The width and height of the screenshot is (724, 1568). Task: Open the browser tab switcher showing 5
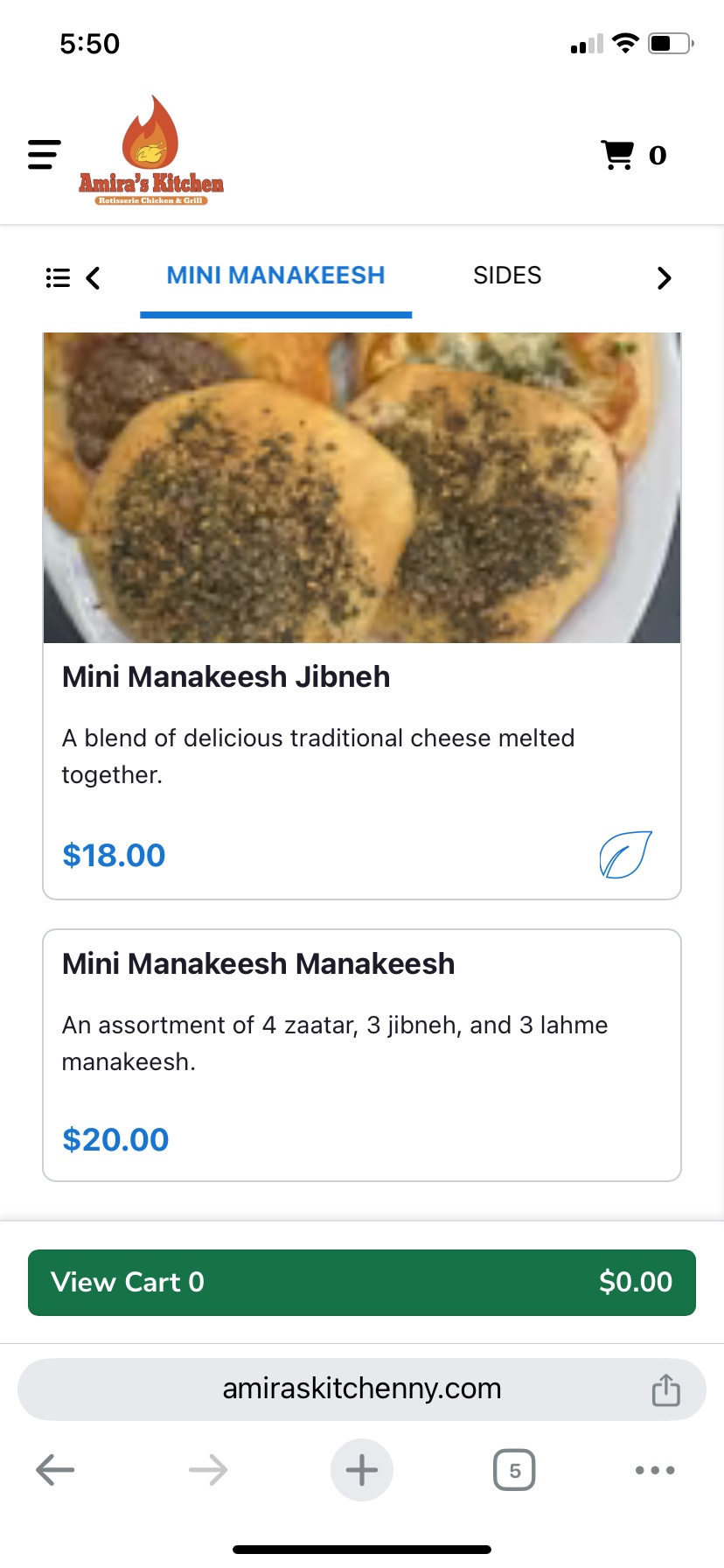[x=514, y=1470]
